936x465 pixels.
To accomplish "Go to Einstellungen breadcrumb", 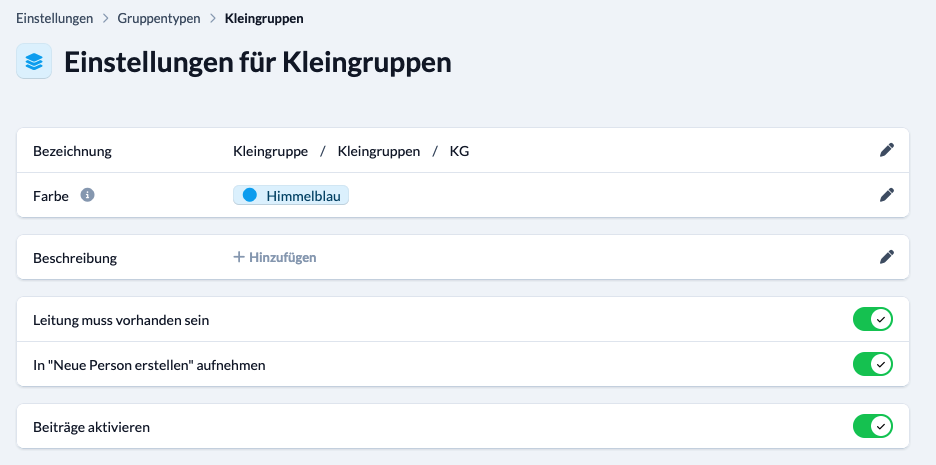I will point(54,19).
